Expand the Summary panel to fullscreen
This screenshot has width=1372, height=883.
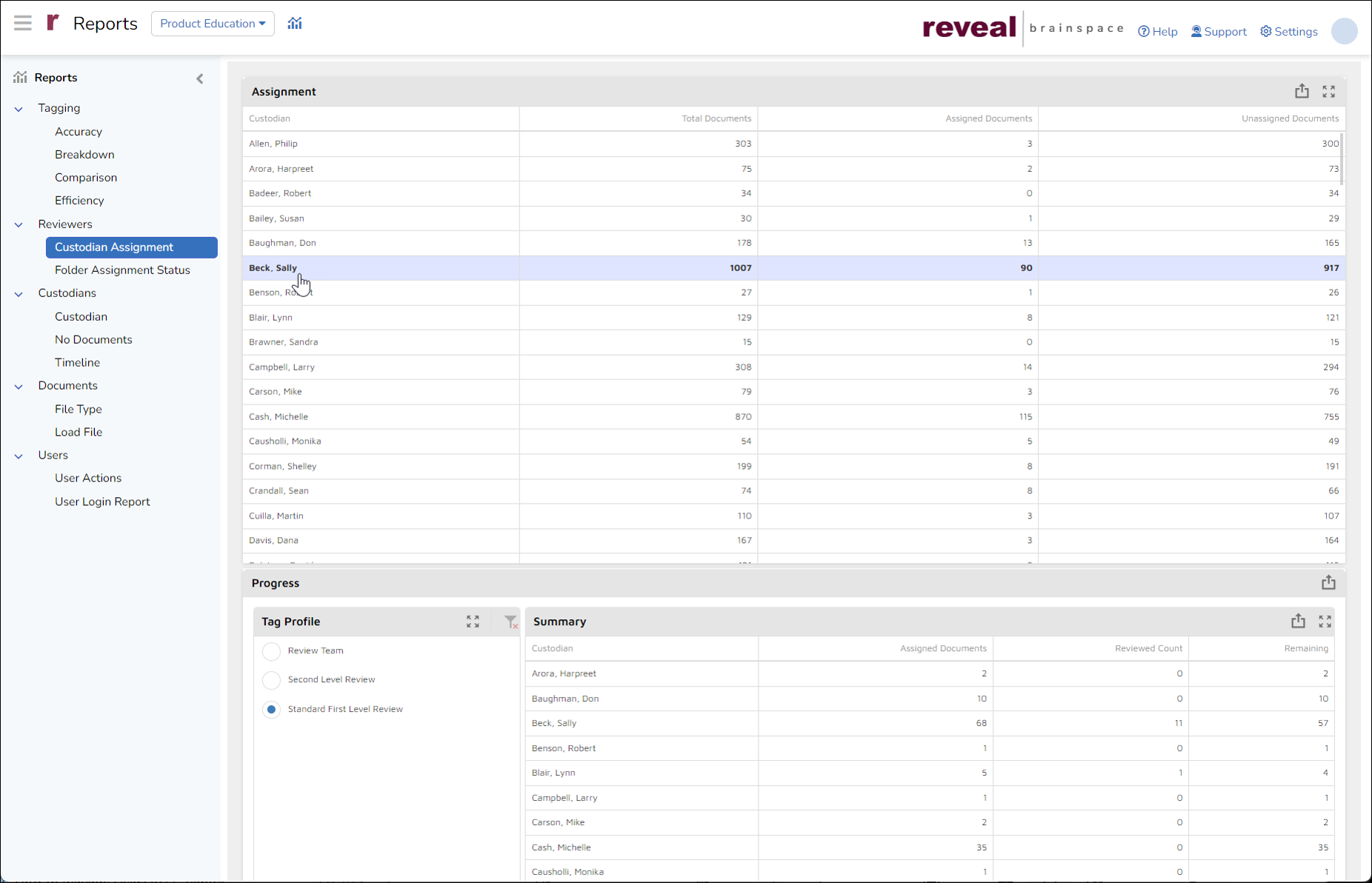(x=1325, y=622)
